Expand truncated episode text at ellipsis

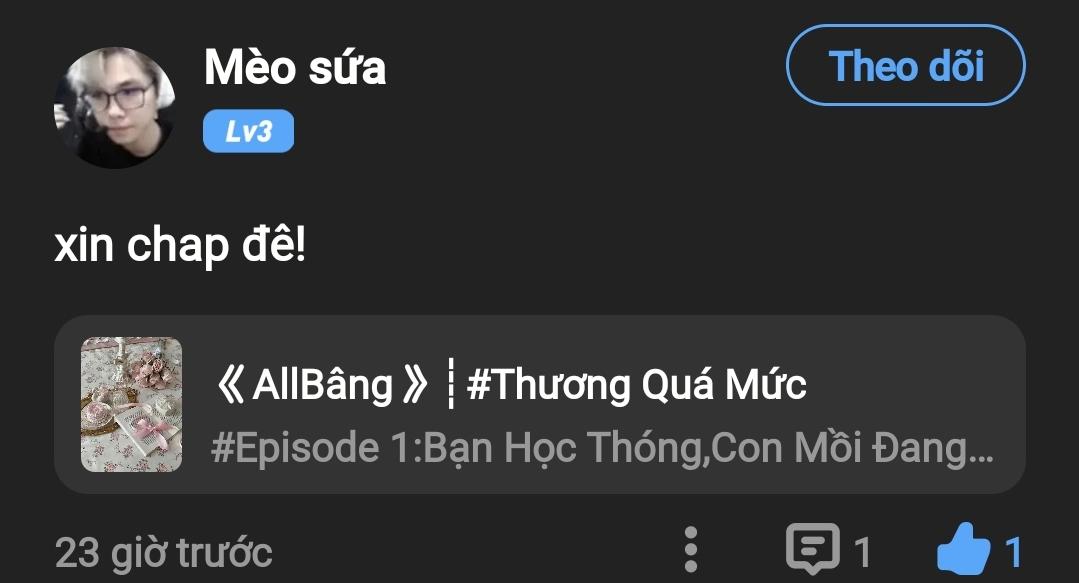click(x=980, y=457)
